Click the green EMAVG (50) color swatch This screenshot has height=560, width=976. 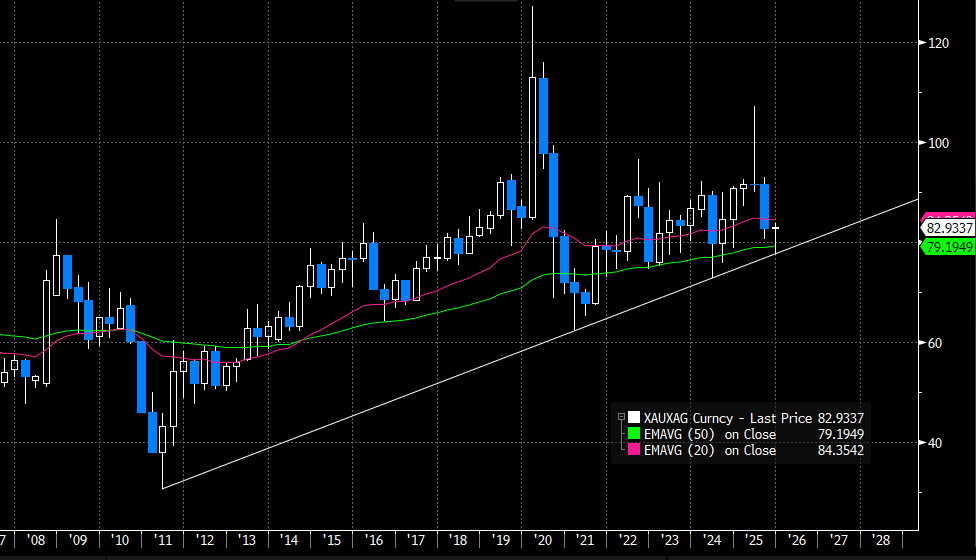[634, 434]
